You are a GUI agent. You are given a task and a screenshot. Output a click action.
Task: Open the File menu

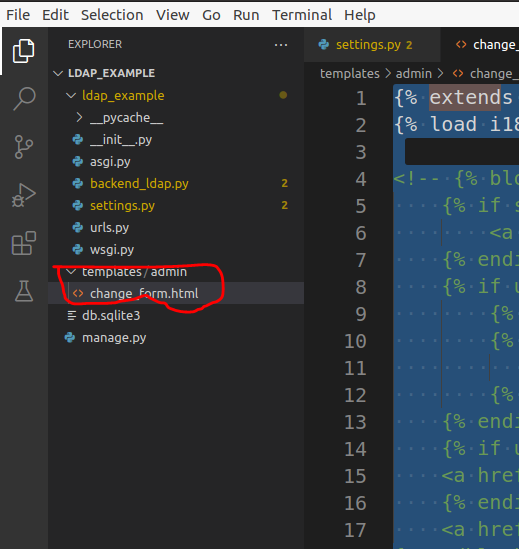(18, 15)
